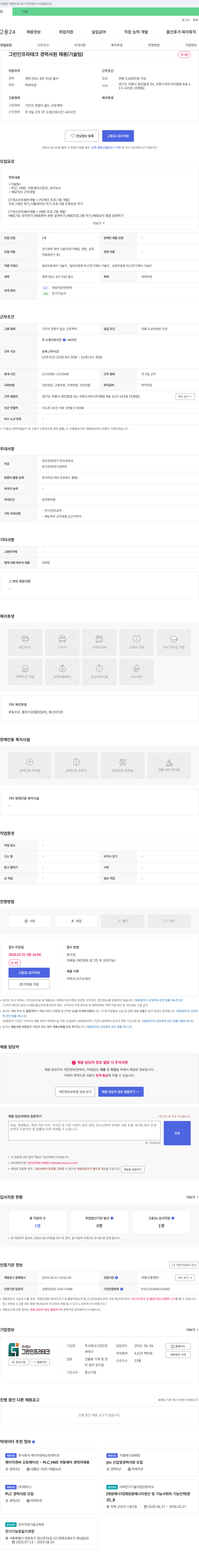
Task: Jump to the 근무조건 section tab
Action: [x=43, y=45]
